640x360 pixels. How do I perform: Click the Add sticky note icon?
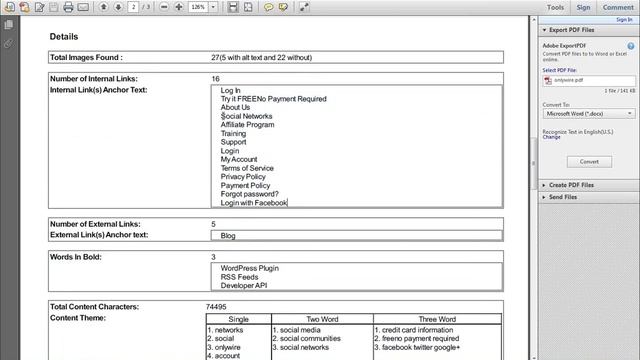pyautogui.click(x=268, y=7)
